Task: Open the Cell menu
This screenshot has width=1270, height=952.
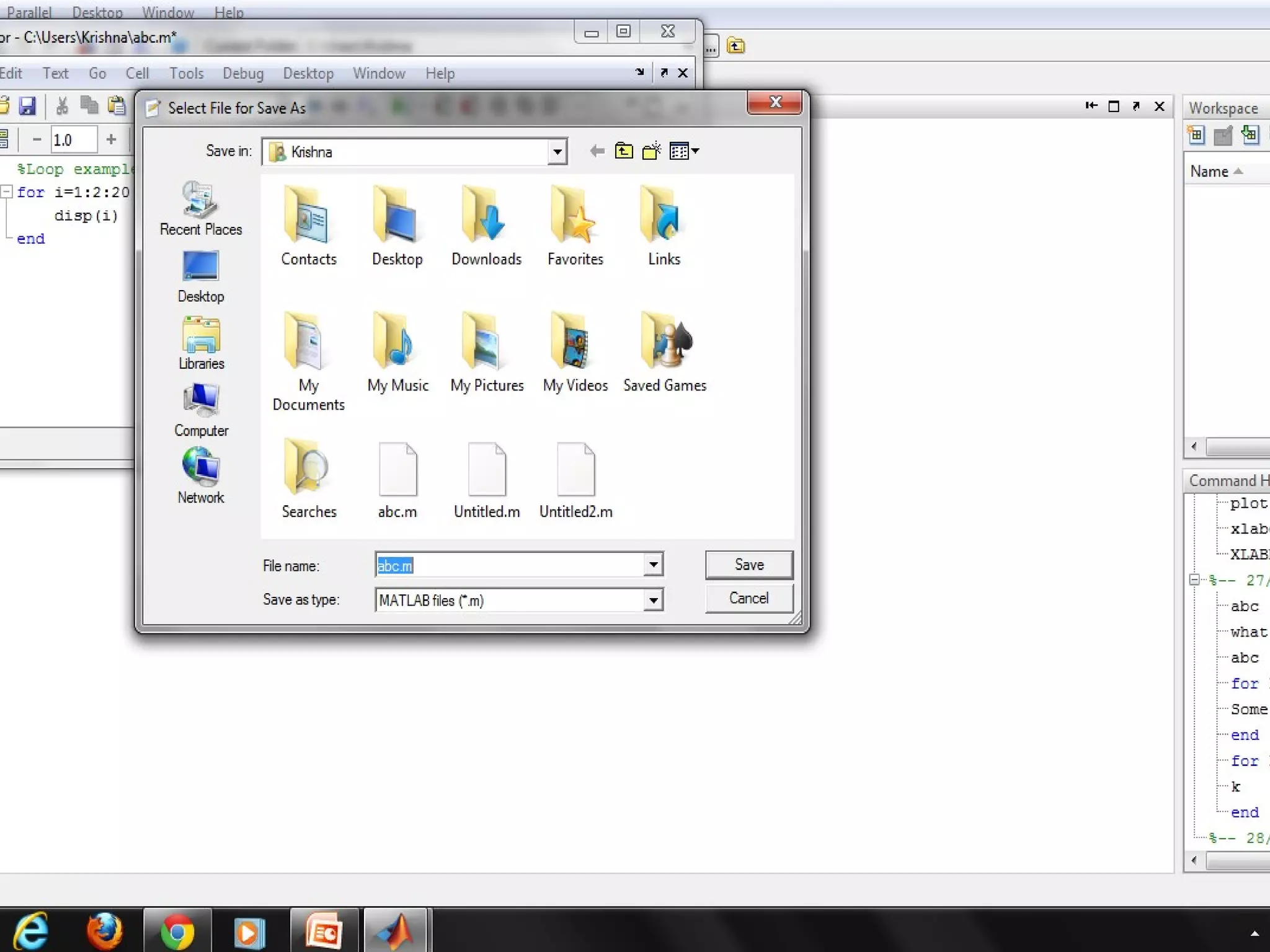Action: point(137,74)
